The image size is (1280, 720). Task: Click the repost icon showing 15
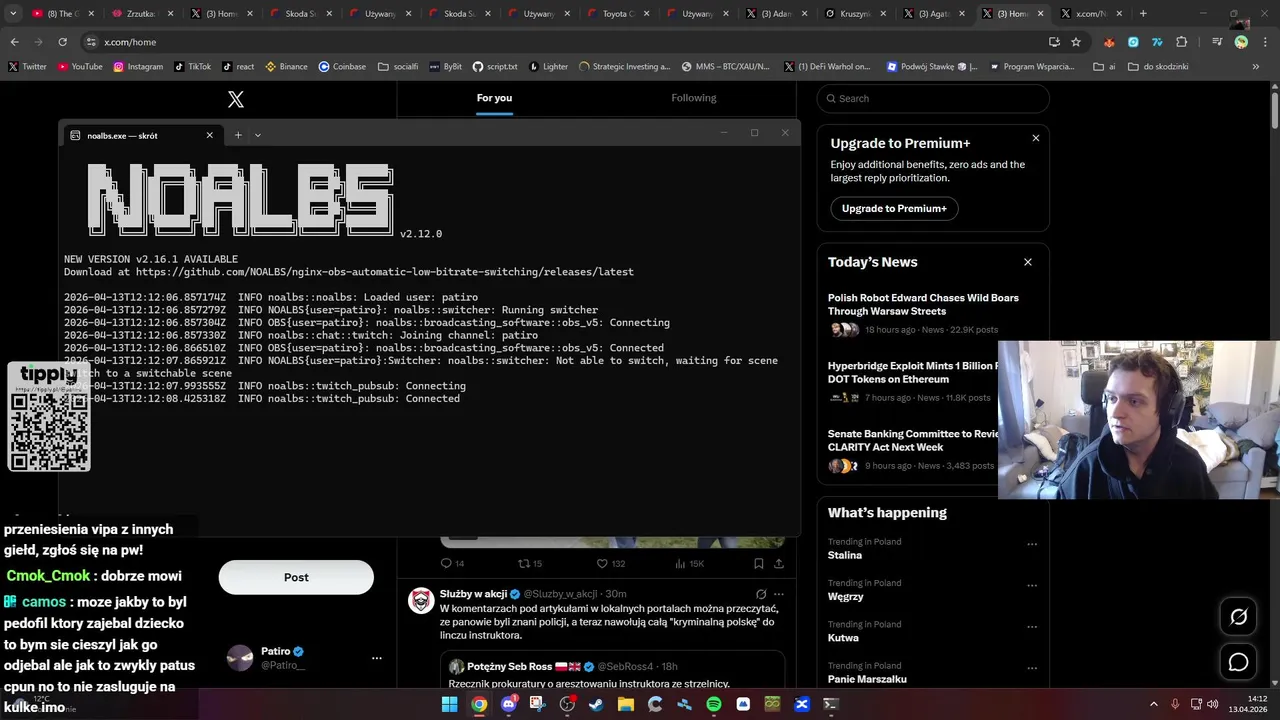point(523,563)
